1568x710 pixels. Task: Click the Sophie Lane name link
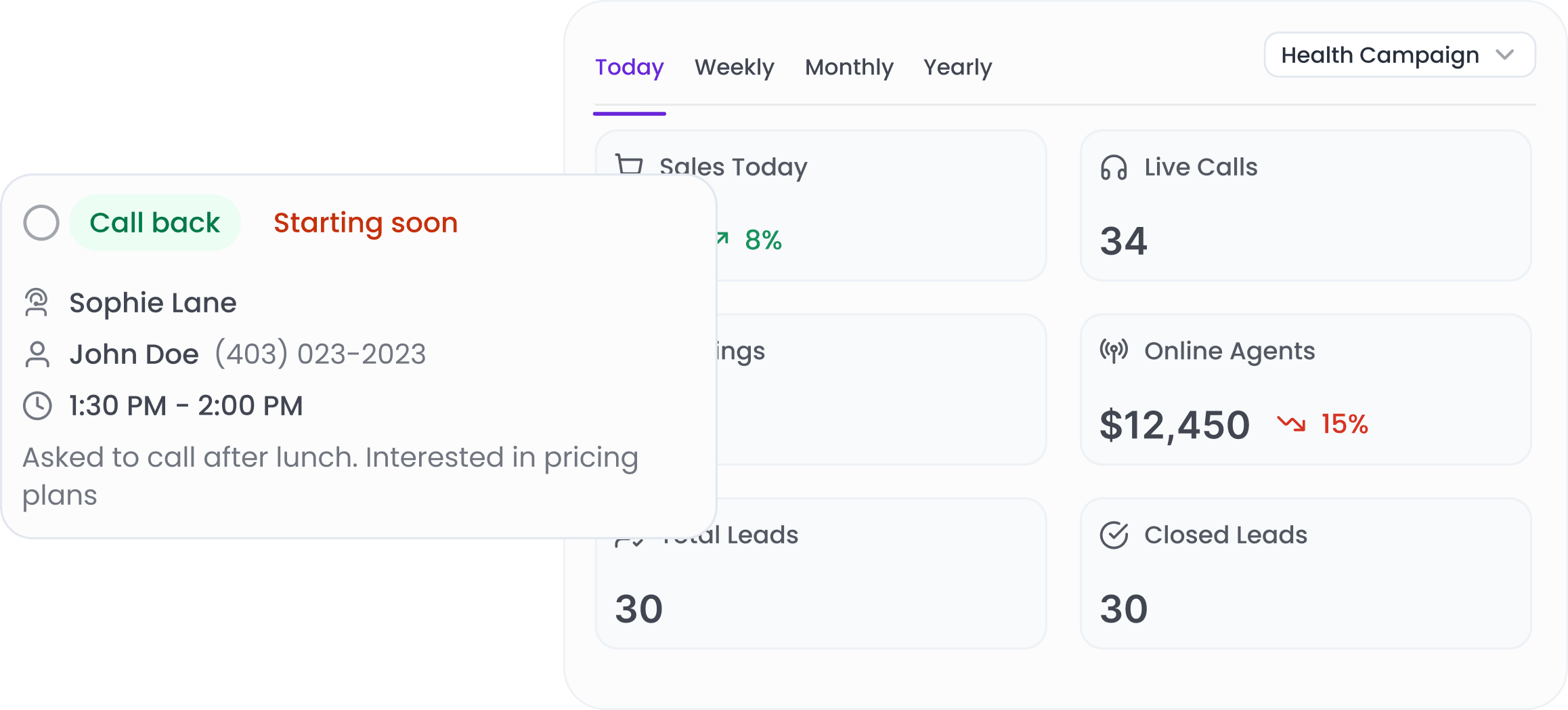point(153,303)
